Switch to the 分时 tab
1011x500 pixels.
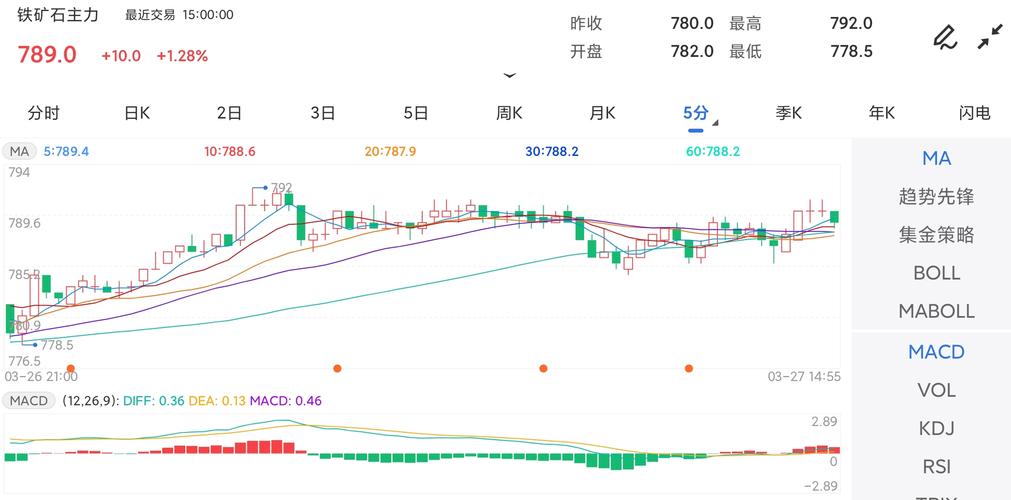click(x=44, y=113)
